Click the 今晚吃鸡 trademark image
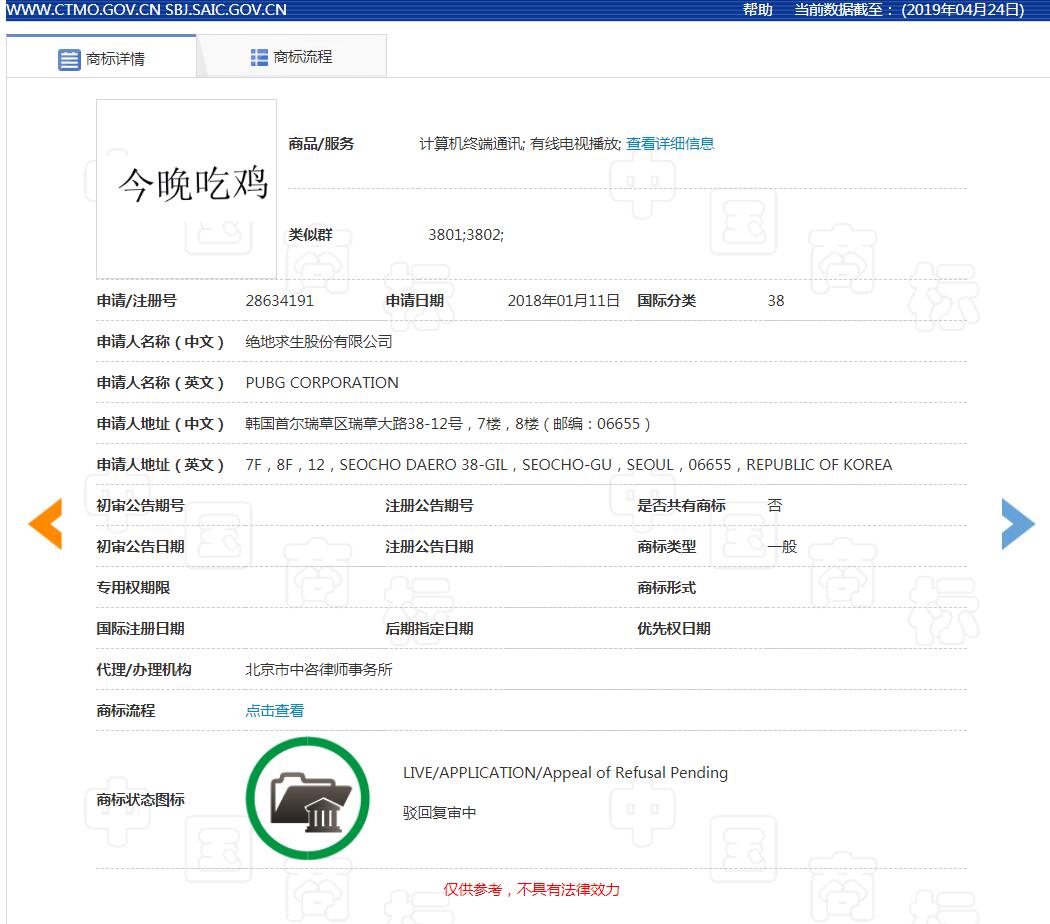This screenshot has width=1050, height=924. [x=187, y=188]
